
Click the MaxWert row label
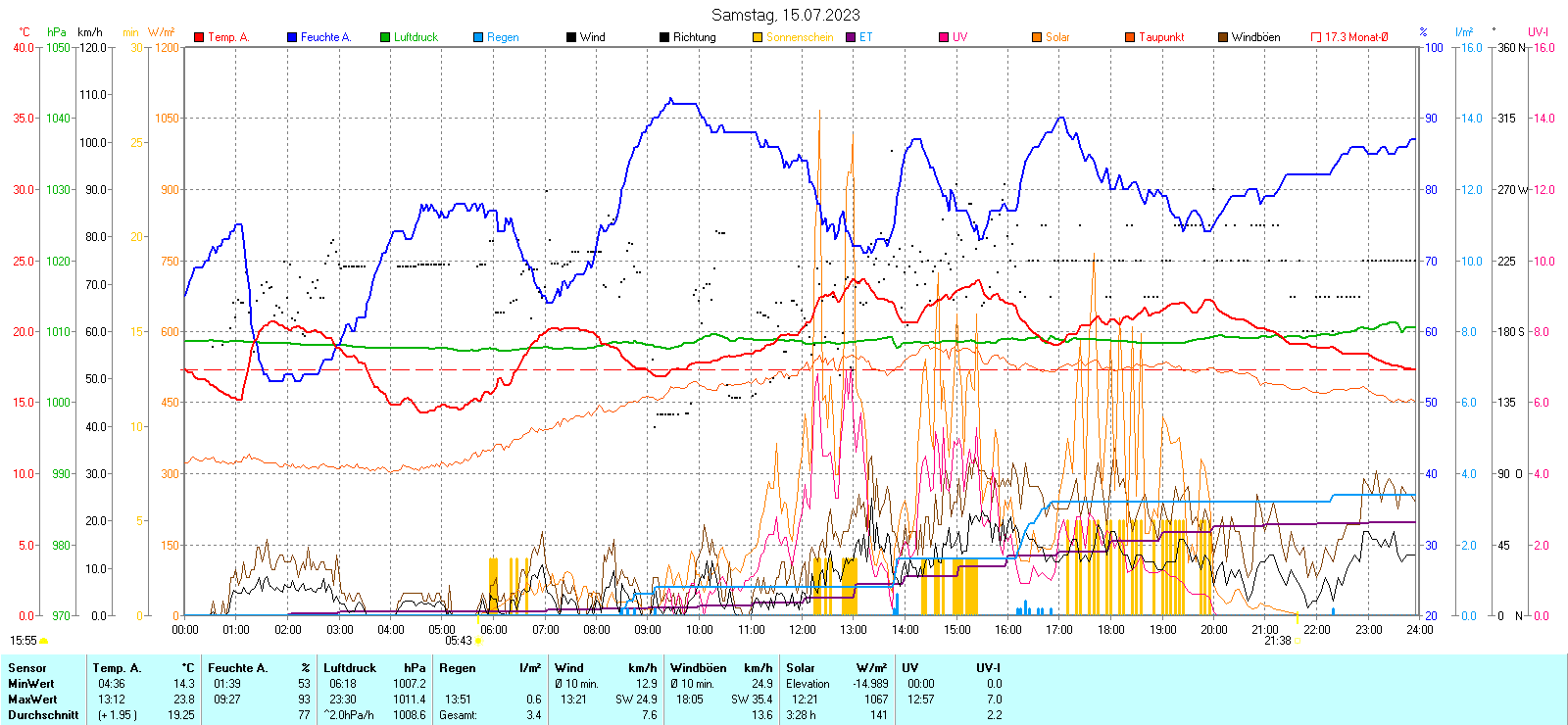point(32,700)
